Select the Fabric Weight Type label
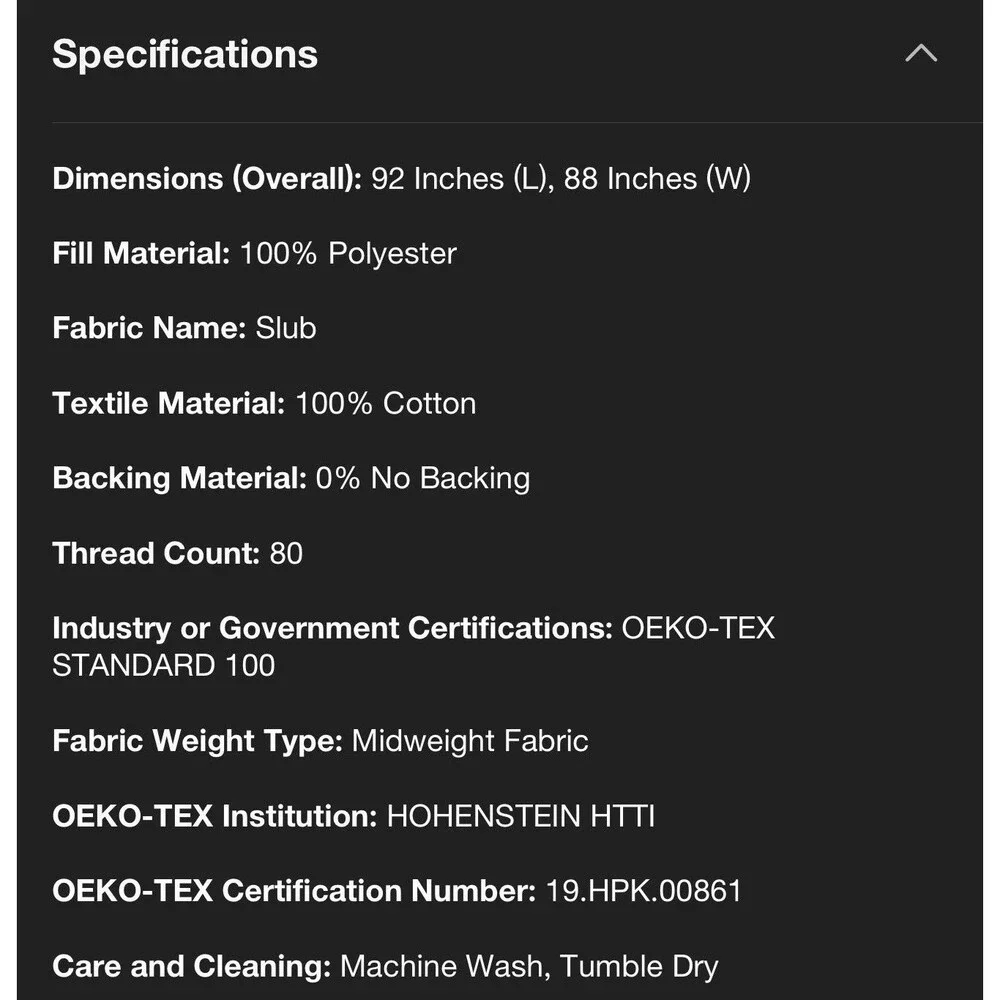Image resolution: width=1000 pixels, height=1000 pixels. pos(198,741)
